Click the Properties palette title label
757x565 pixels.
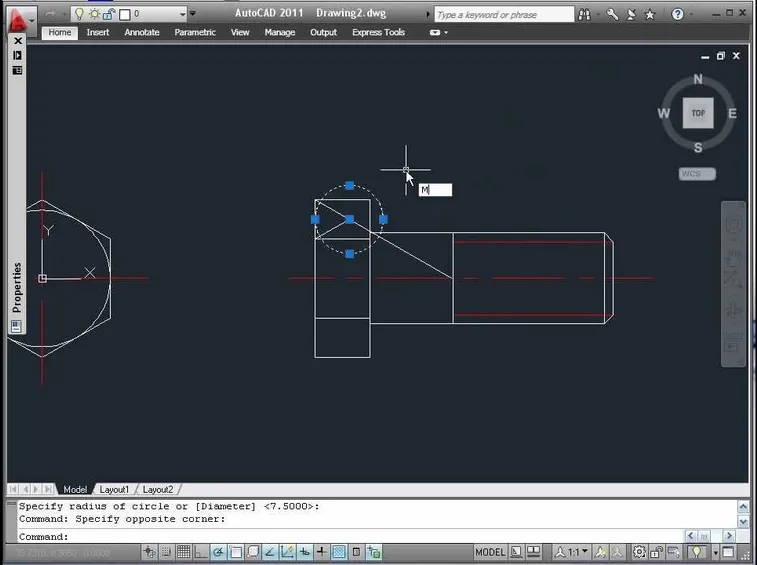17,287
